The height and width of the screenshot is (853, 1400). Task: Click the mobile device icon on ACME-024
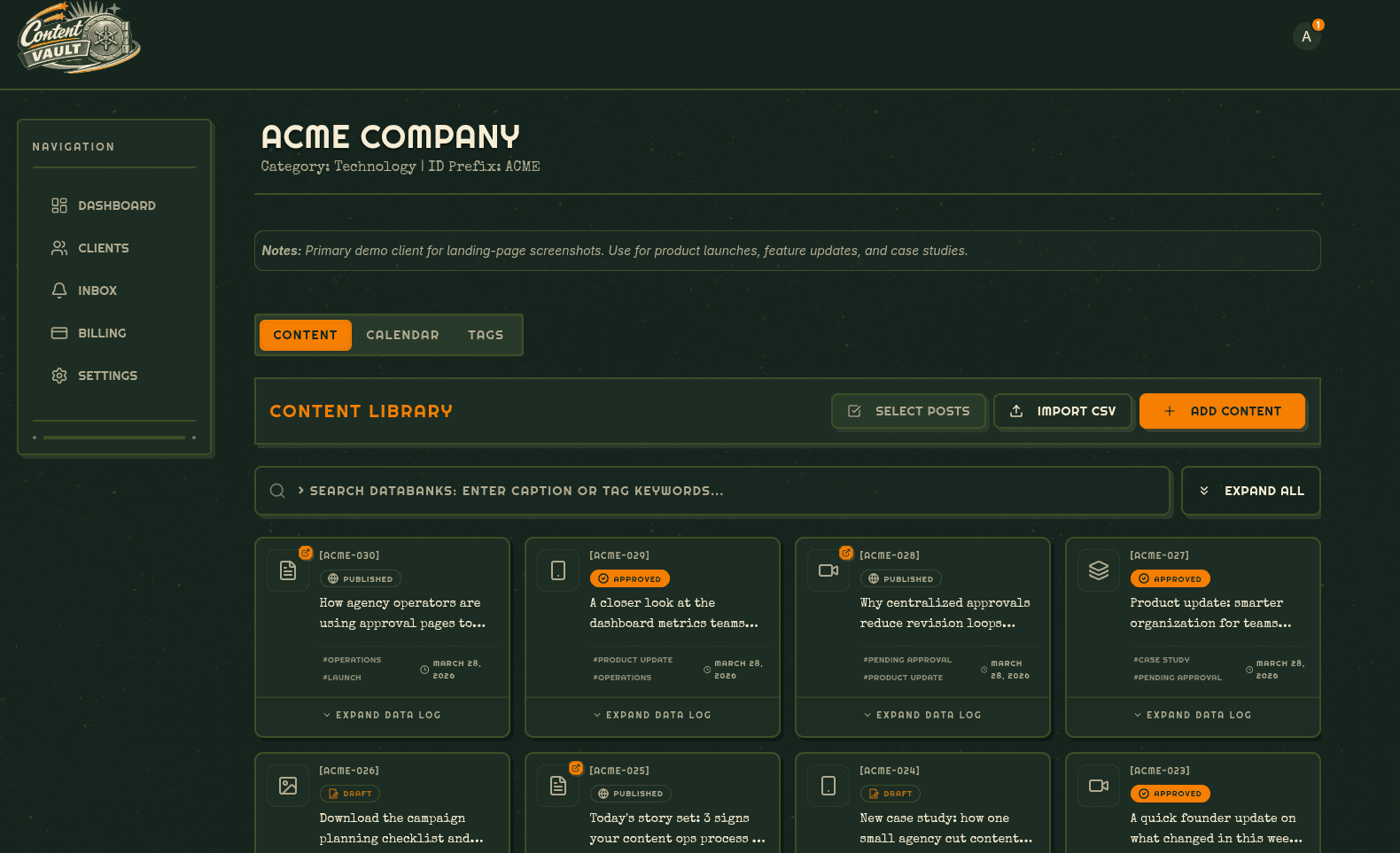pyautogui.click(x=828, y=786)
